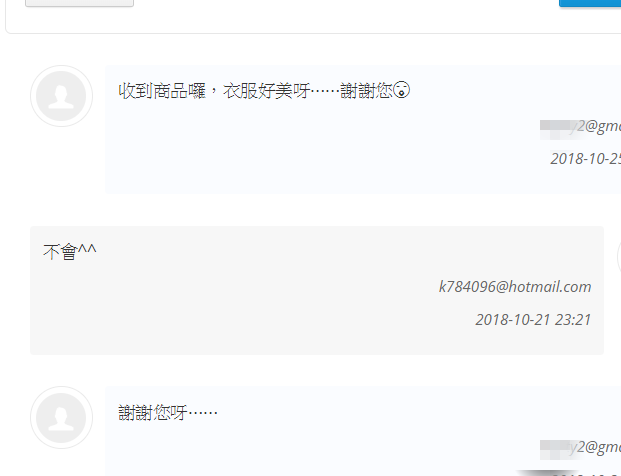Screen dimensions: 621x476
Task: Click the k784096@hotmail.com email address
Action: [x=515, y=286]
